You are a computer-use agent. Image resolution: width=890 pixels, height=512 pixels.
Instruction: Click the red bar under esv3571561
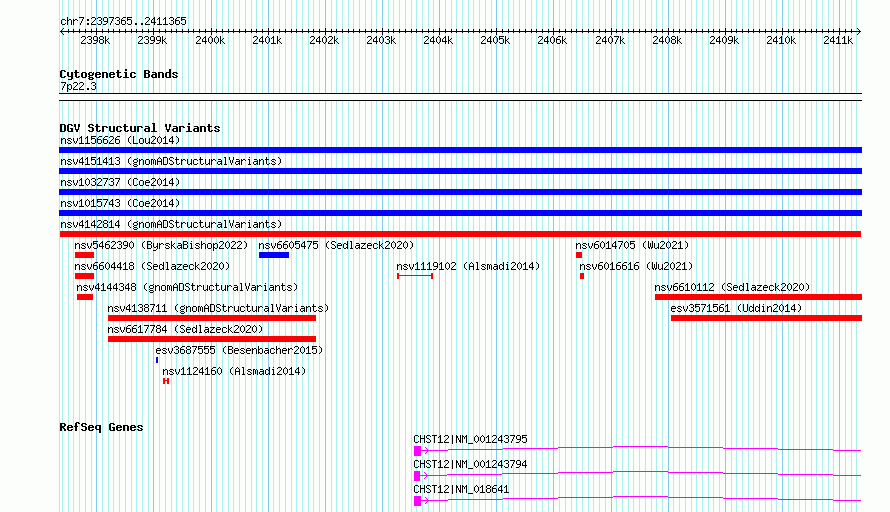766,318
